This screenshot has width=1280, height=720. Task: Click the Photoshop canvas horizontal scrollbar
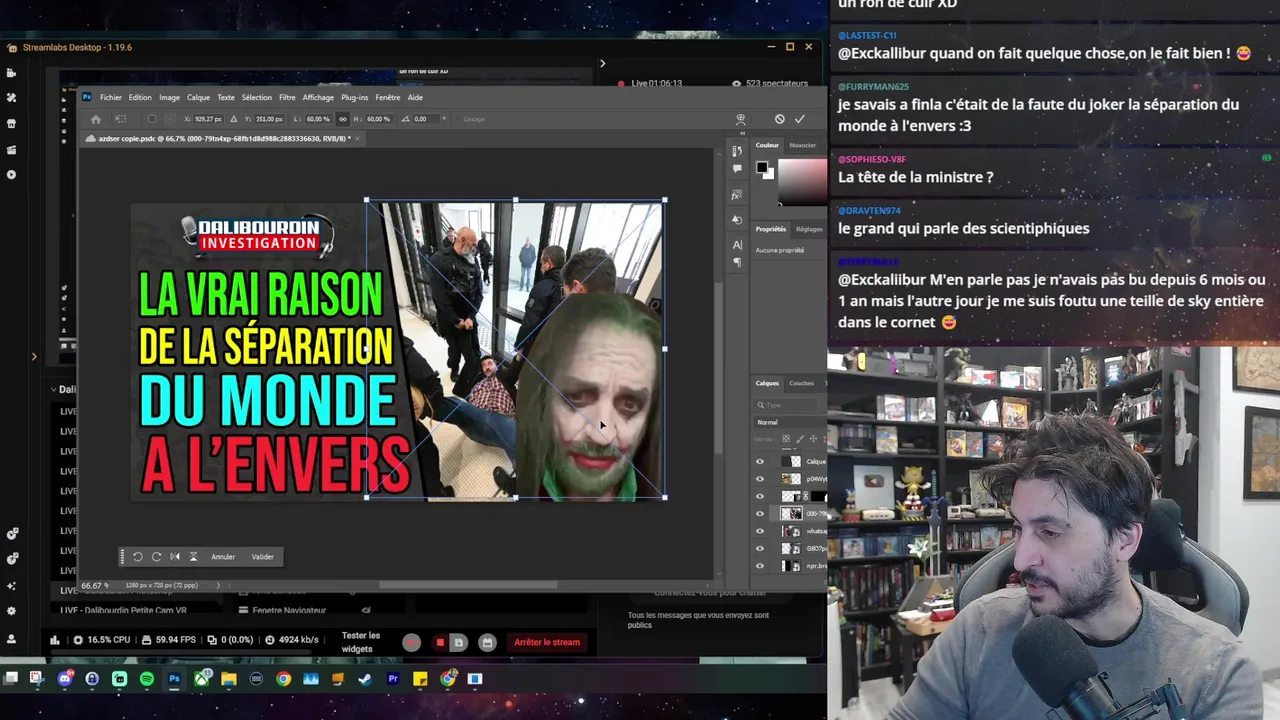click(x=468, y=585)
